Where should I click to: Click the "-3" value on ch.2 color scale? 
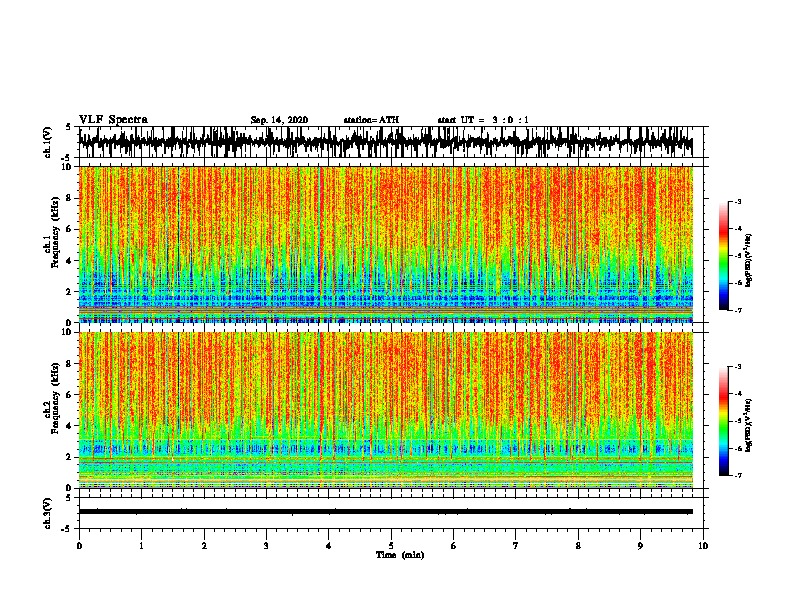(738, 367)
